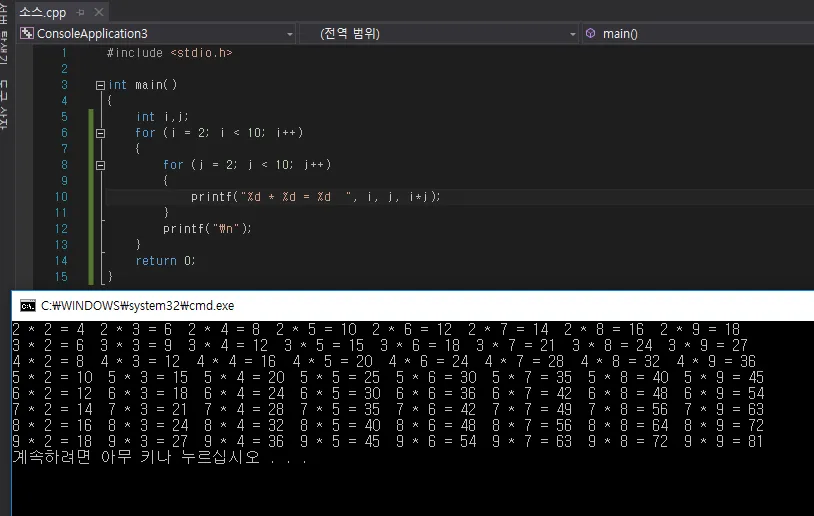The height and width of the screenshot is (516, 814).
Task: Click the 계속하려면 아무 키나 누르십시오 prompt
Action: click(160, 457)
